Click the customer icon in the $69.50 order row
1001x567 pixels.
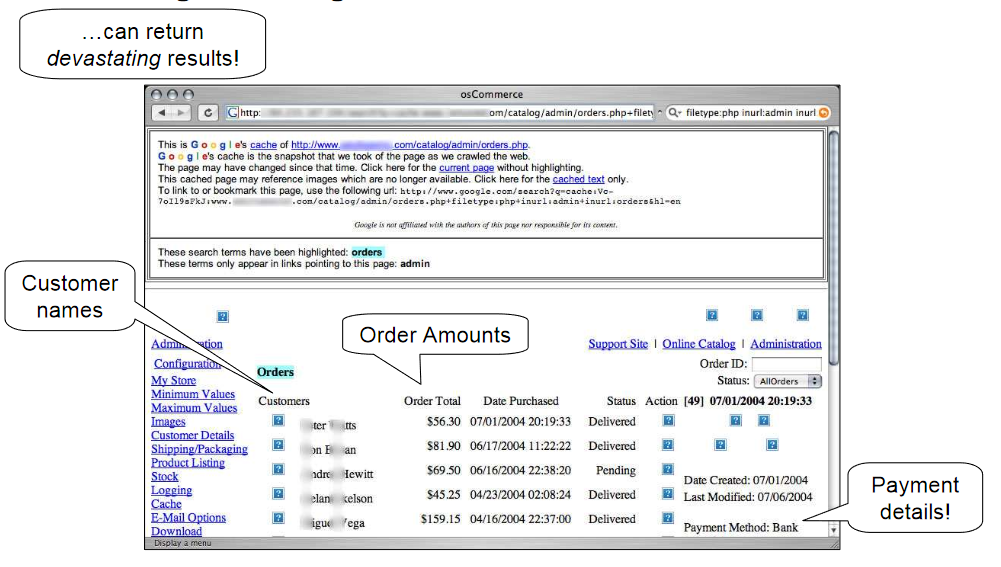tap(278, 469)
